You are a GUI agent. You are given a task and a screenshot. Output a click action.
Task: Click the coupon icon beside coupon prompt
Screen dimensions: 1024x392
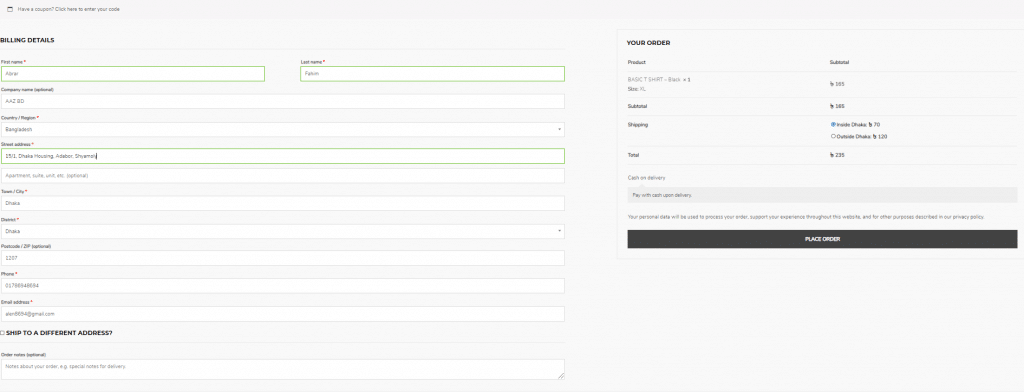[x=10, y=9]
